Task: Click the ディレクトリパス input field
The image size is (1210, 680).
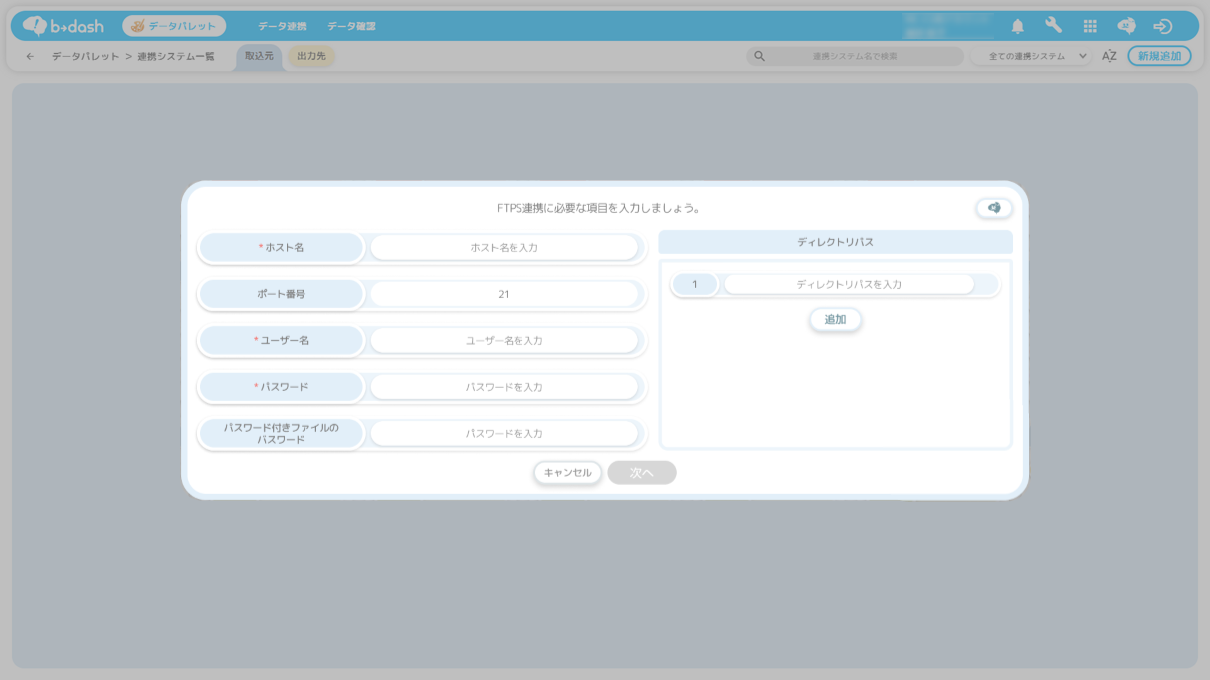Action: pos(848,285)
